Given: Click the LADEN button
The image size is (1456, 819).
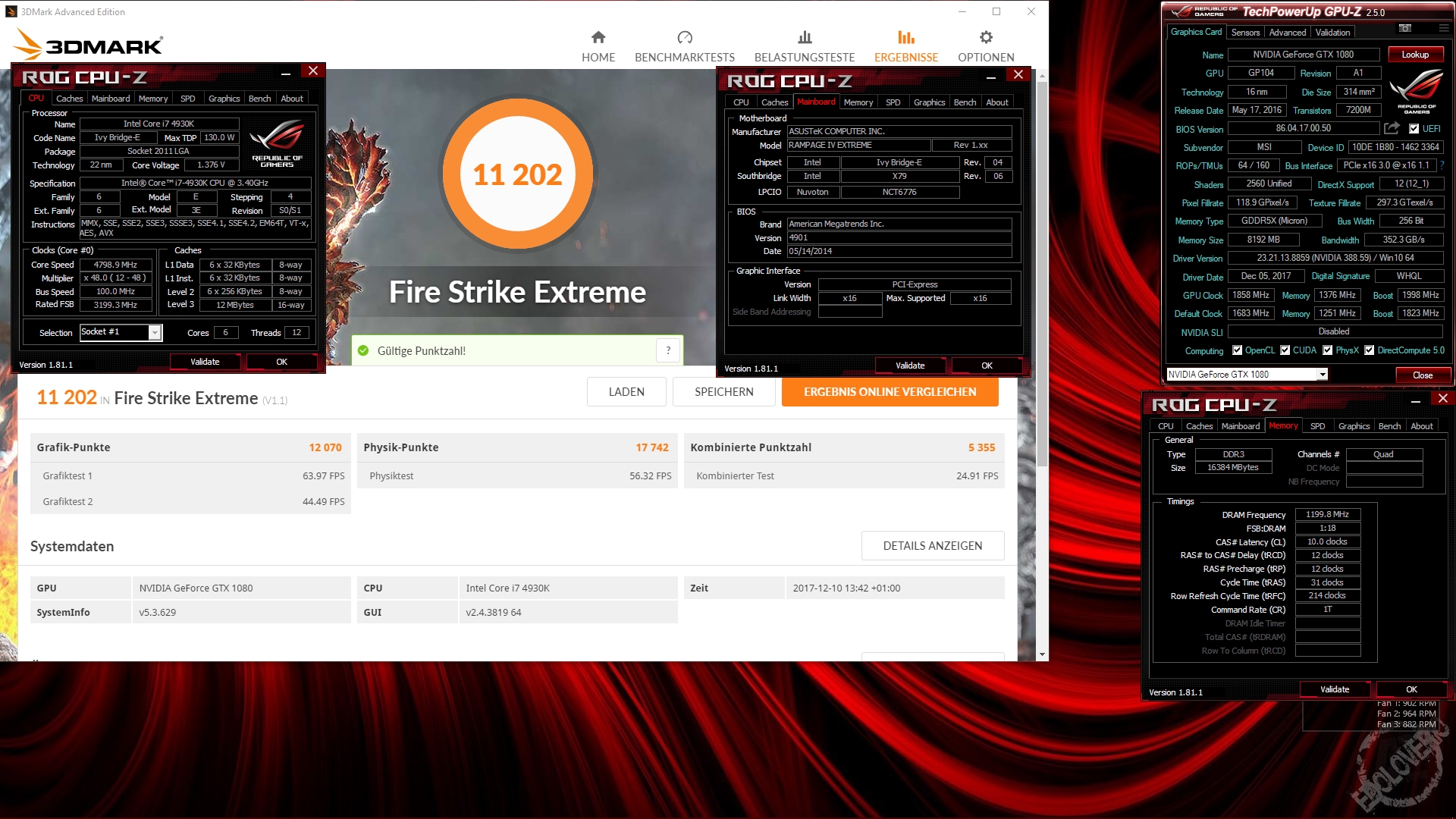Looking at the screenshot, I should tap(626, 392).
